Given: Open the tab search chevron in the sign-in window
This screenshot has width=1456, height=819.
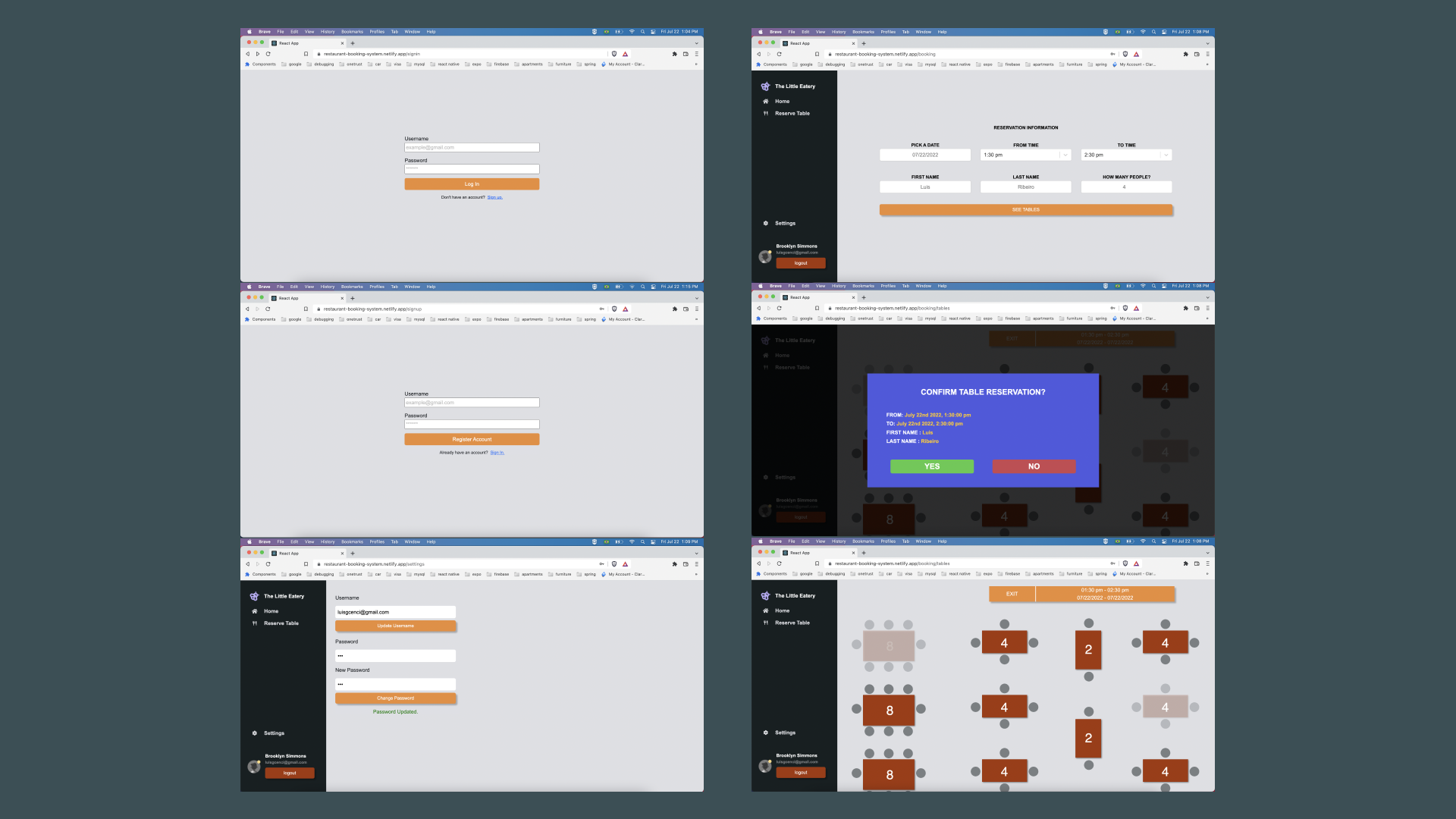Looking at the screenshot, I should pos(696,43).
